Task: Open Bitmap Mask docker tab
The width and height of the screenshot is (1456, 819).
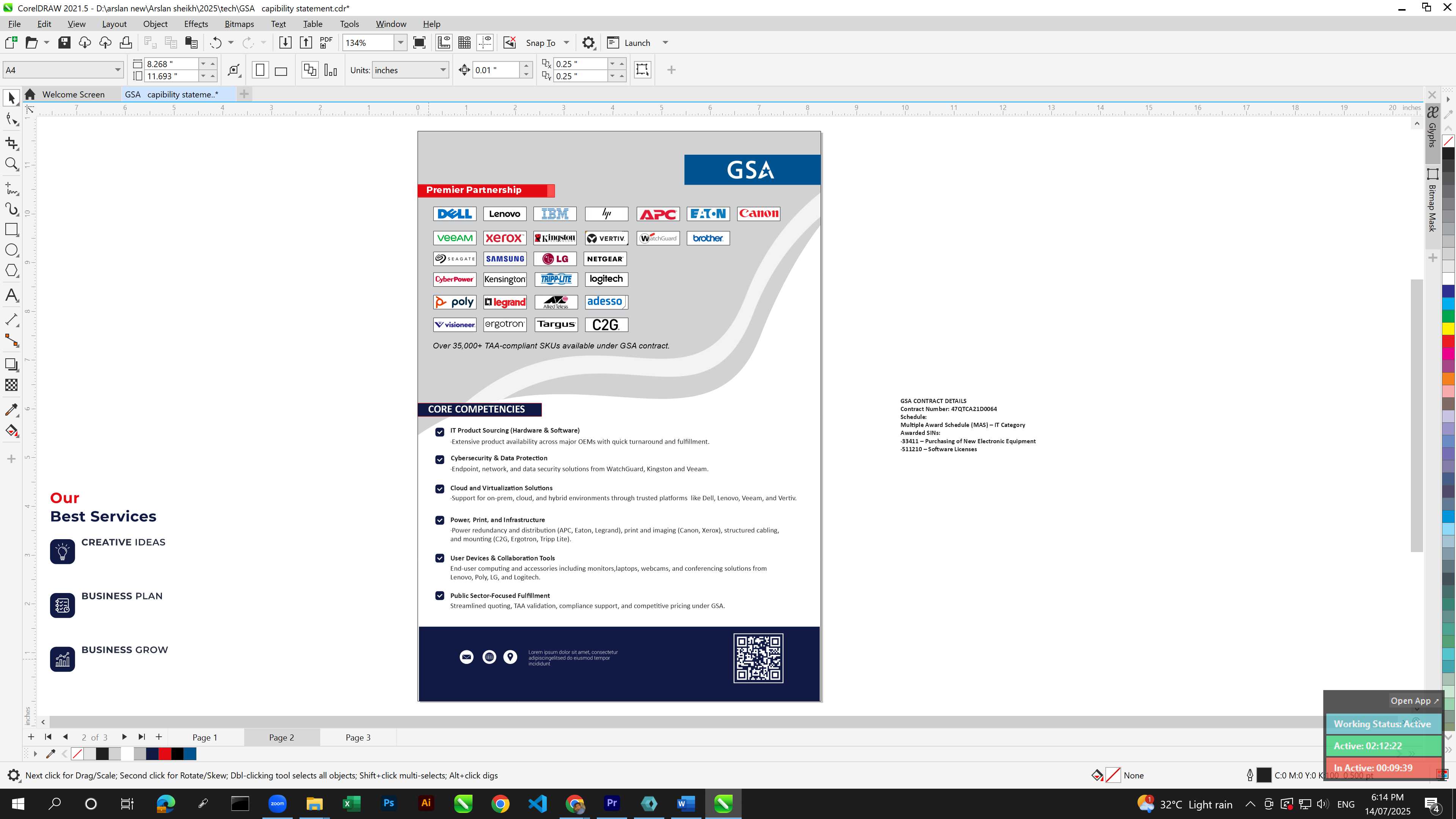Action: 1432,201
